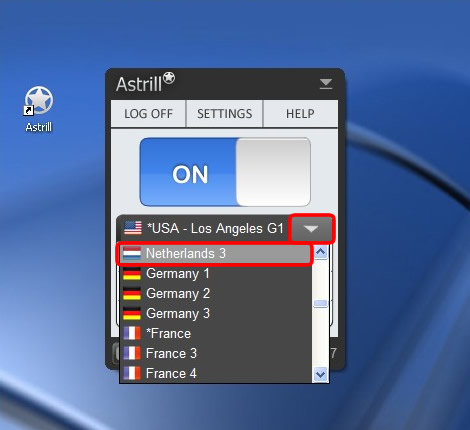The height and width of the screenshot is (430, 470).
Task: Click the France 4 flag icon
Action: point(132,373)
